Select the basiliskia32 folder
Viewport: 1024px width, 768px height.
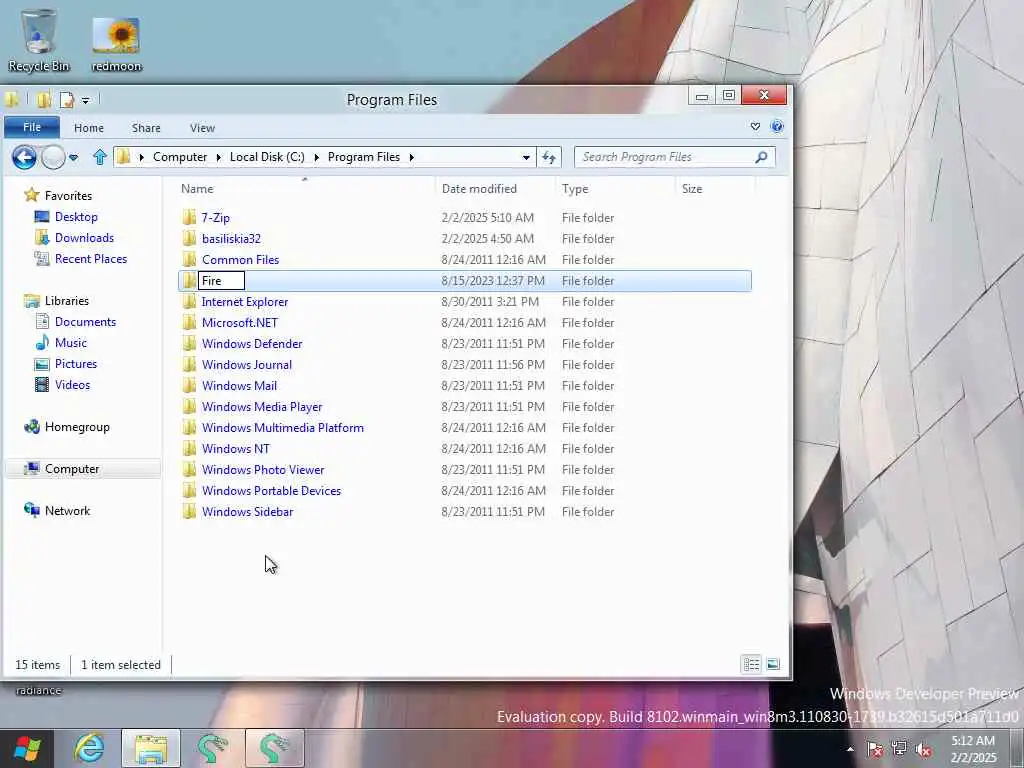pyautogui.click(x=231, y=238)
